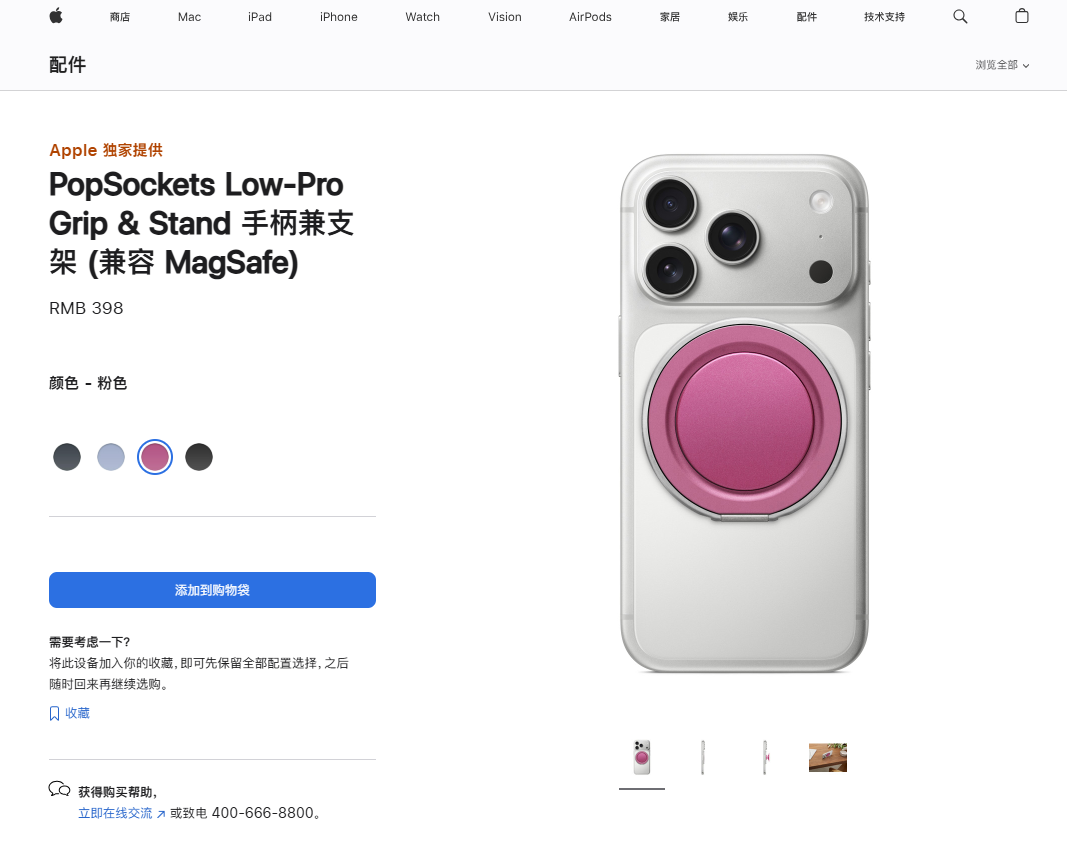
Task: Open 立即在线交流 chat link
Action: coord(115,813)
